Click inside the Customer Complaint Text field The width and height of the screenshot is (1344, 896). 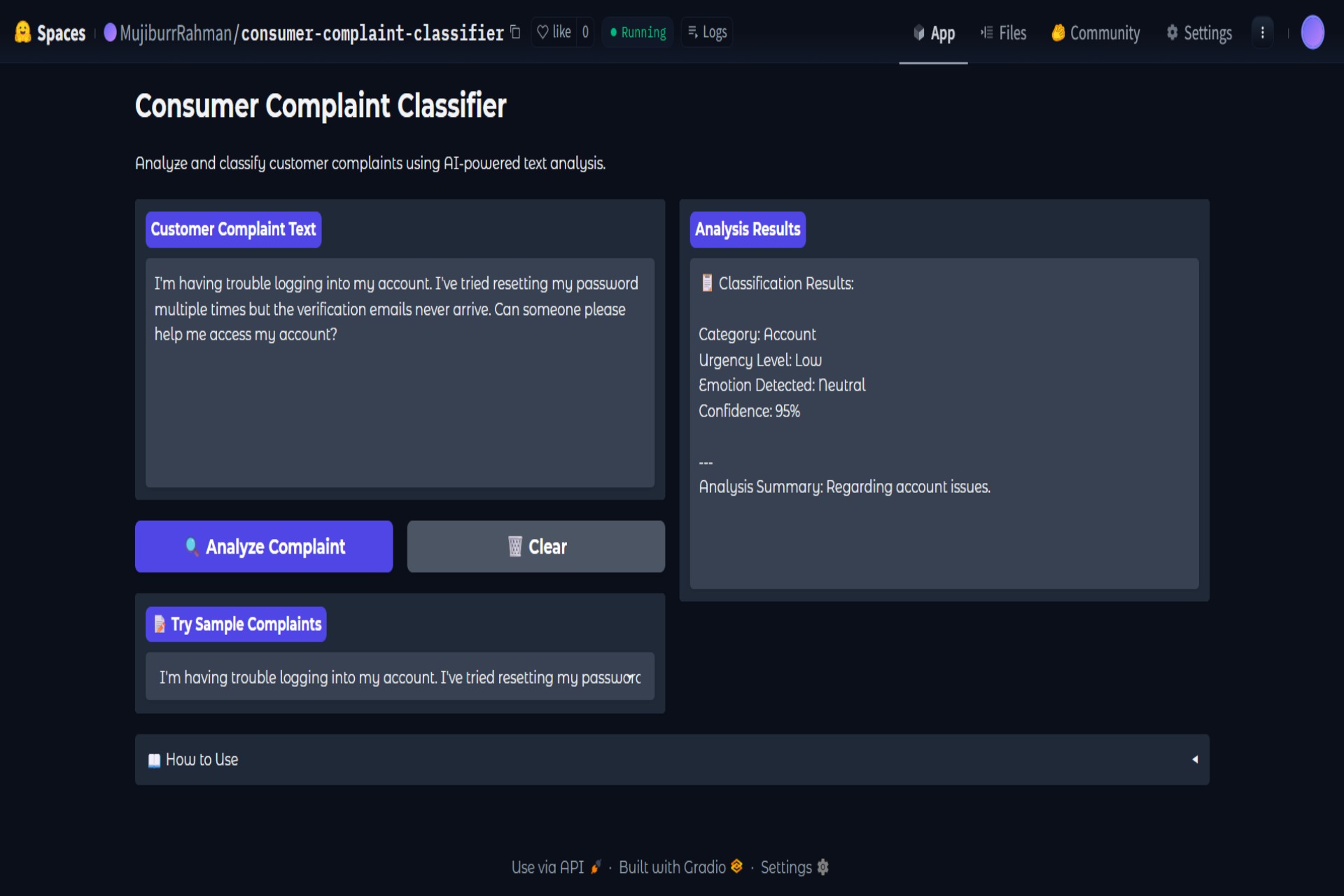click(x=399, y=392)
